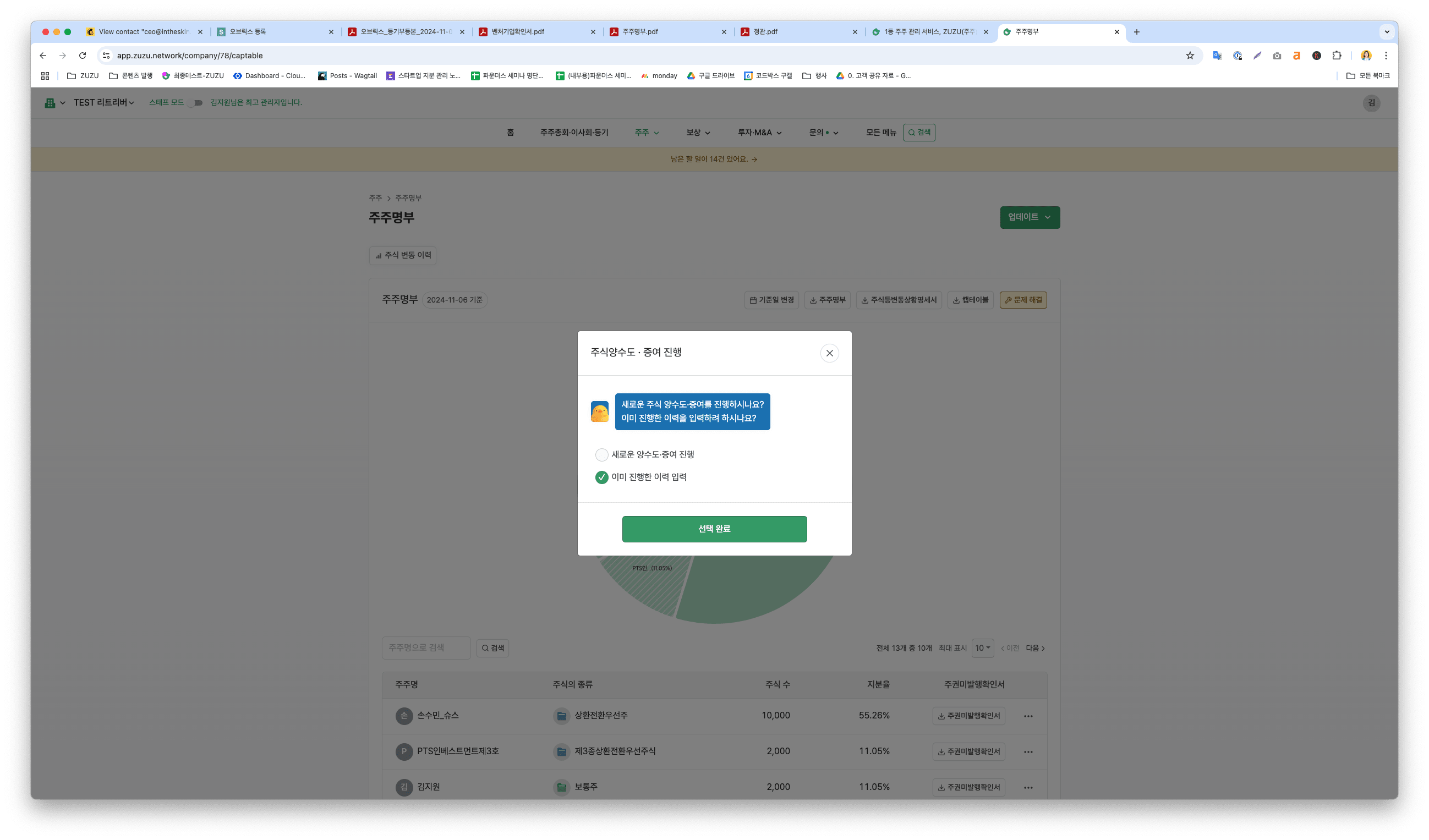
Task: Open the 보상 menu
Action: 697,132
